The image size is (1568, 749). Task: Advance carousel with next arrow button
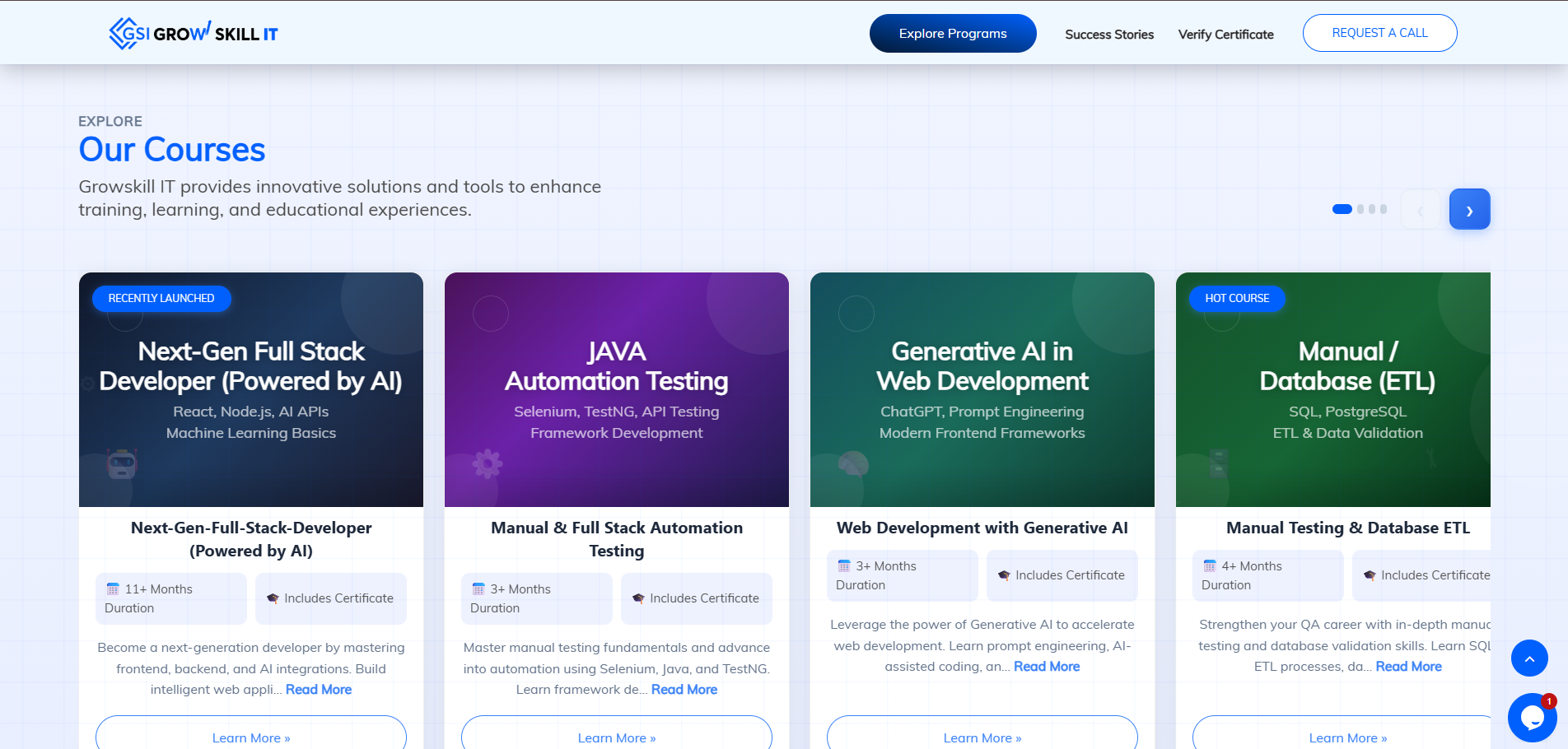(x=1469, y=209)
